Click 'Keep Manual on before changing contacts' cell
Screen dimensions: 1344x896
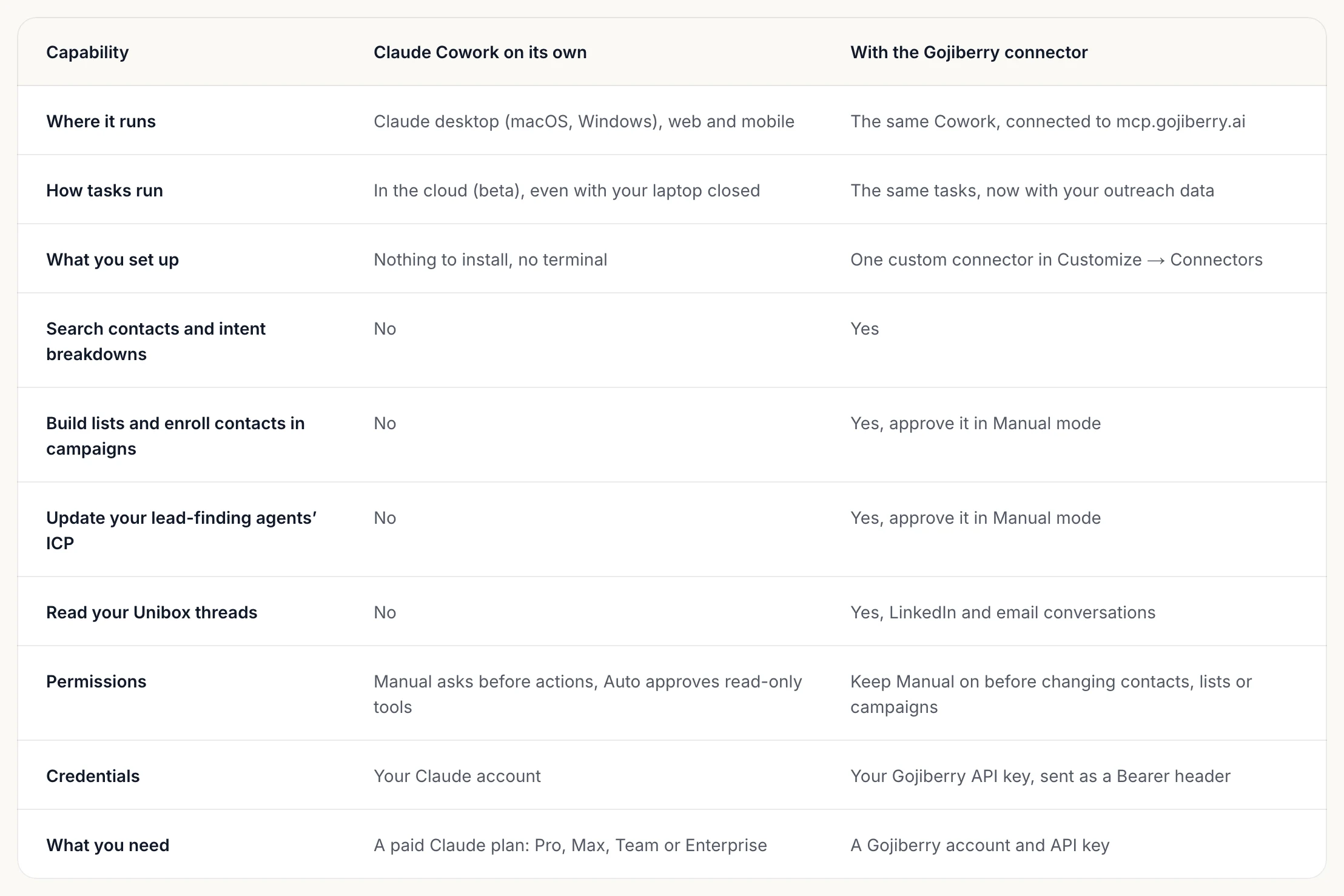click(x=1050, y=694)
